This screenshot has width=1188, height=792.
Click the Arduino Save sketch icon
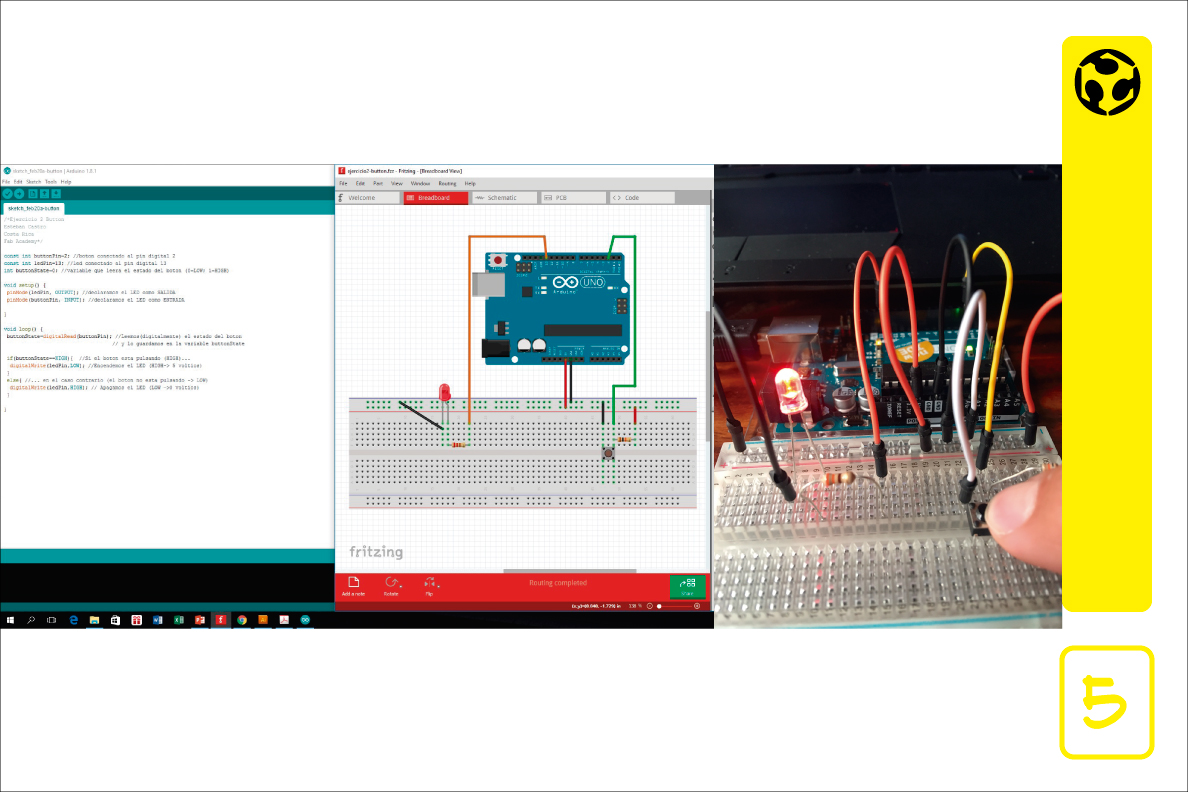56,194
